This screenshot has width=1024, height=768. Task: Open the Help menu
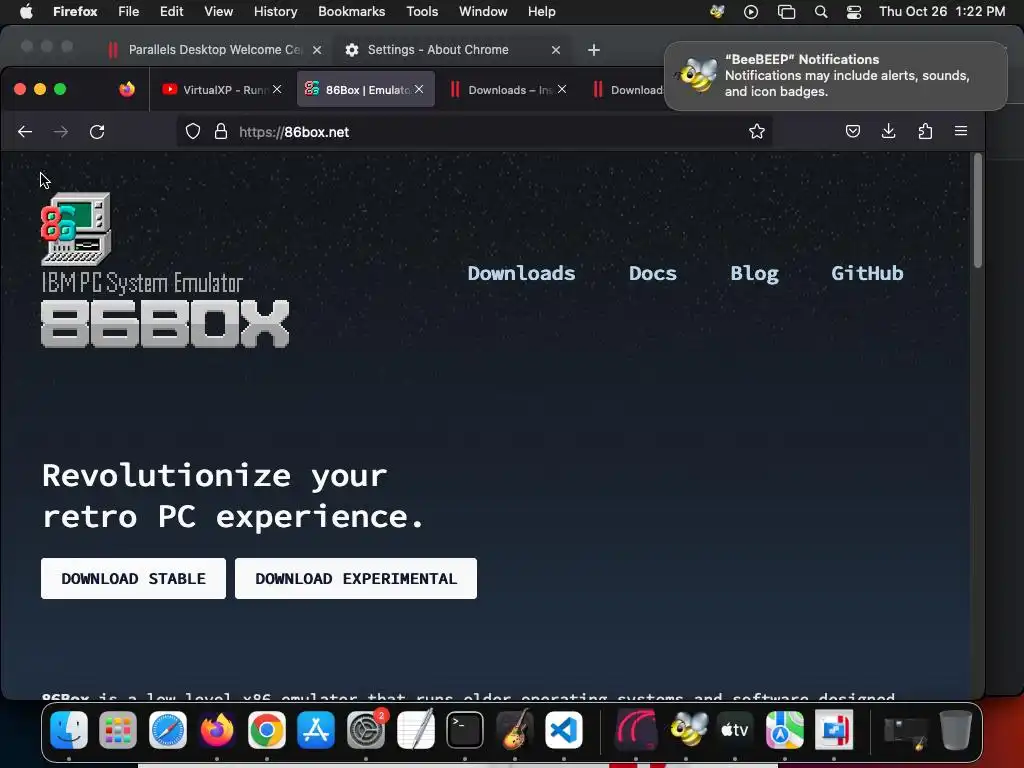541,12
